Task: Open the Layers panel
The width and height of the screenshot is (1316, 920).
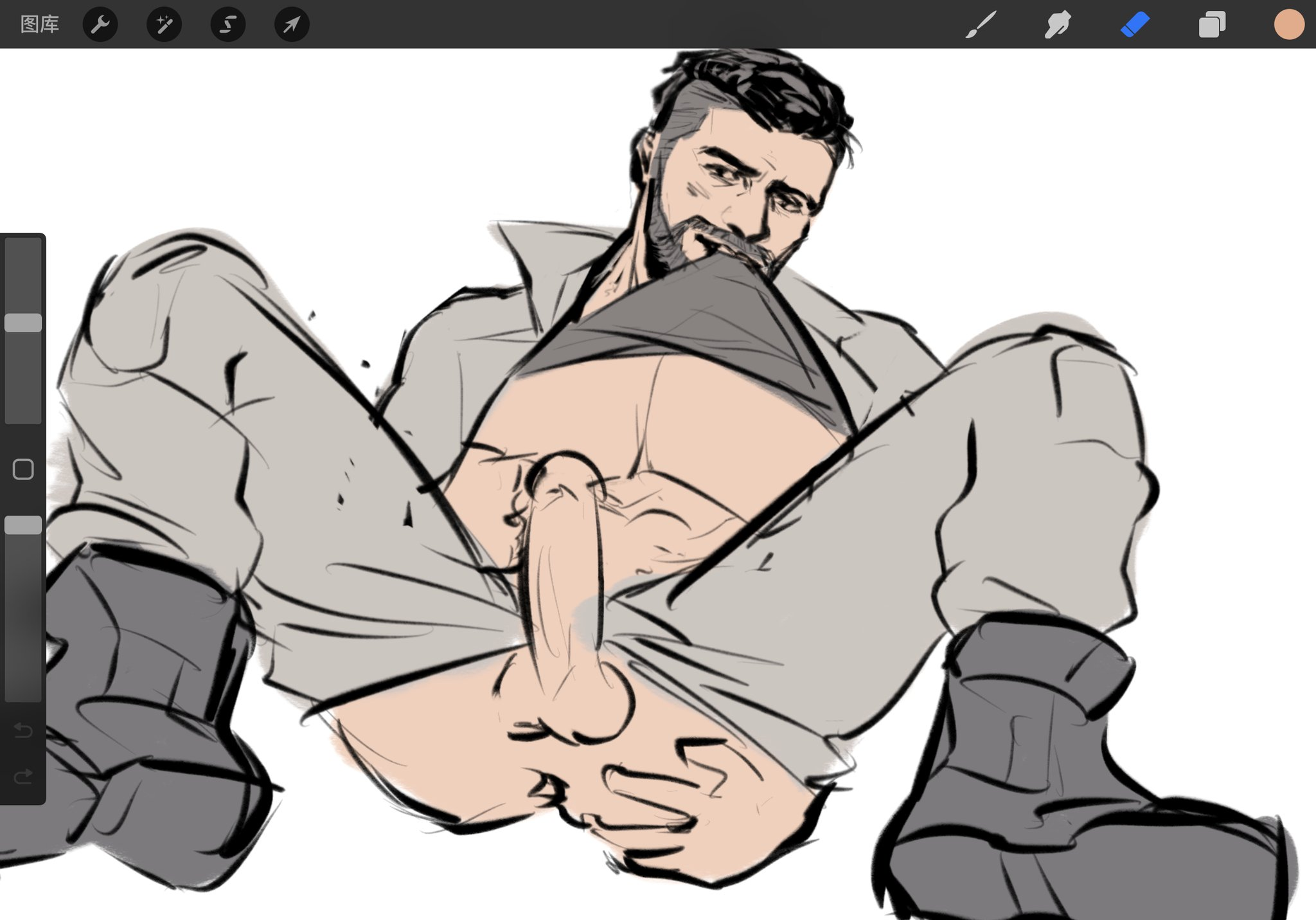Action: point(1212,24)
